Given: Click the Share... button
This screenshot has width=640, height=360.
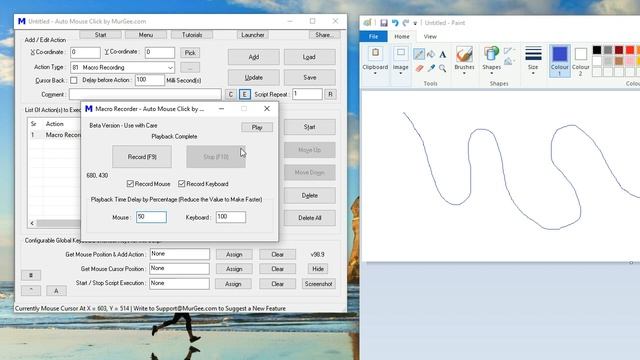Looking at the screenshot, I should coord(324,35).
